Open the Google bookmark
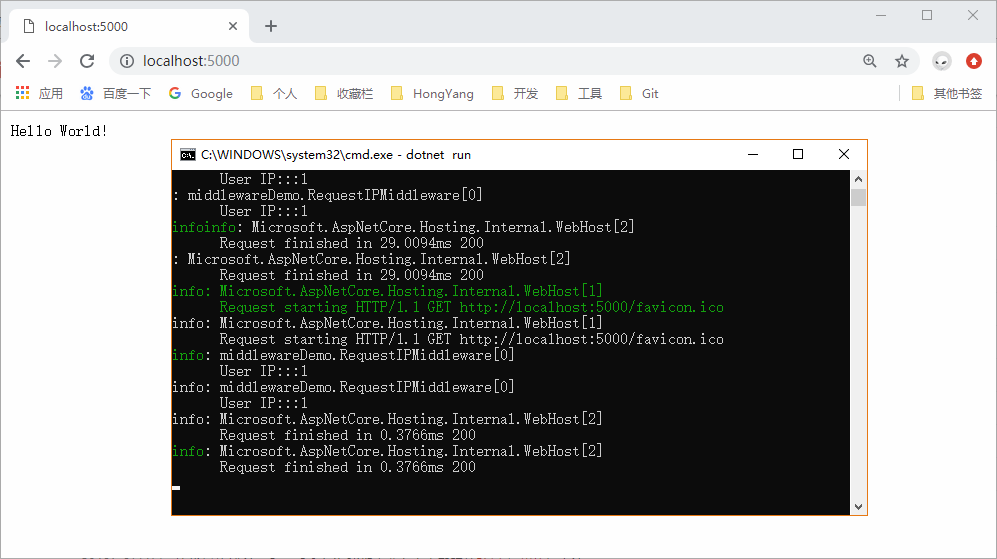This screenshot has width=997, height=559. pos(201,93)
